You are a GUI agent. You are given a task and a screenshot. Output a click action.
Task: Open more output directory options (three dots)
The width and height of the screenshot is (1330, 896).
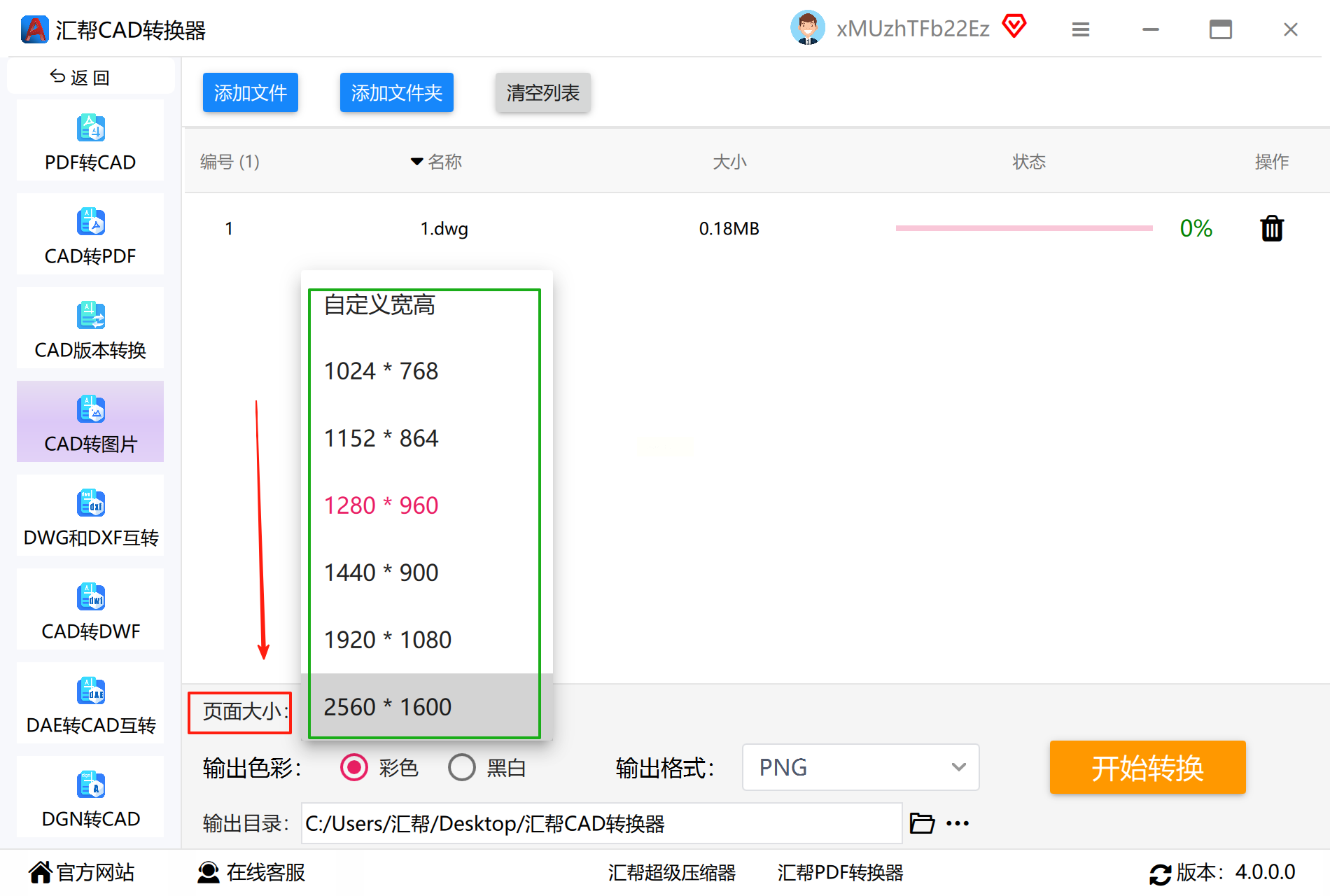click(x=958, y=823)
